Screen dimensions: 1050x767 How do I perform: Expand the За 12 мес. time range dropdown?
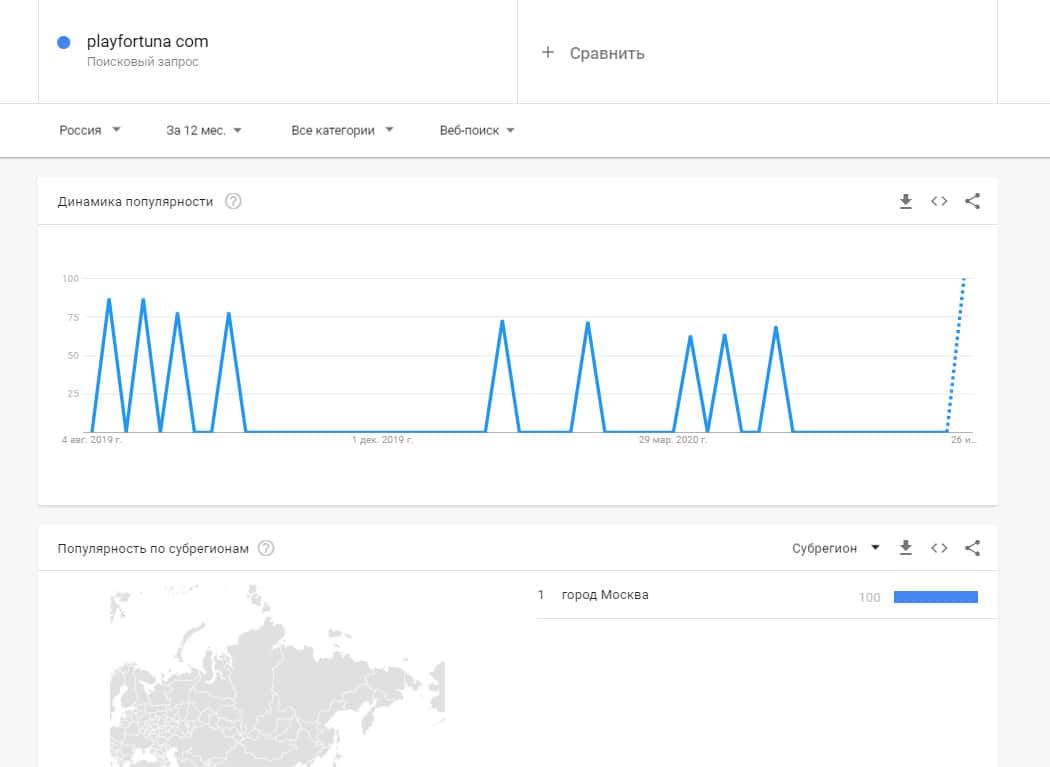[204, 130]
